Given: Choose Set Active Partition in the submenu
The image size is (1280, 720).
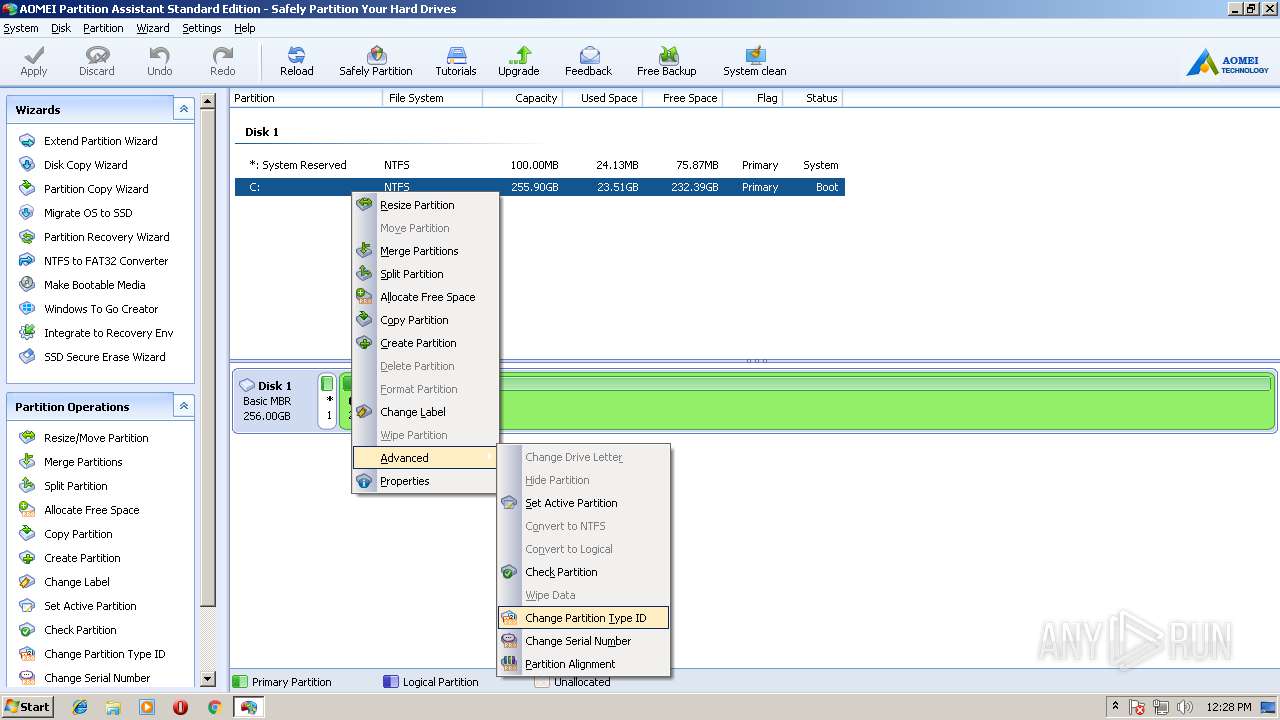Looking at the screenshot, I should click(x=583, y=503).
